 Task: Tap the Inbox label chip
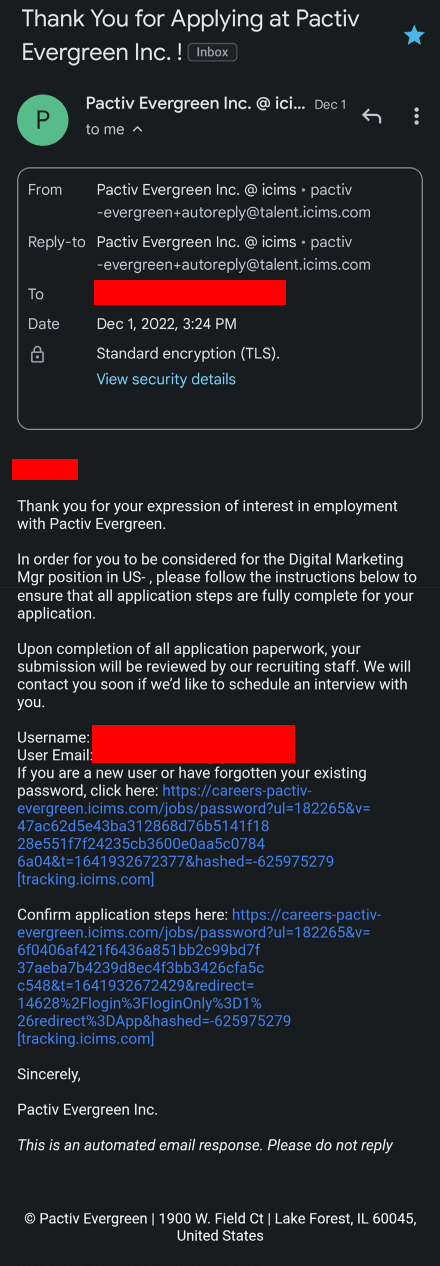(x=212, y=52)
